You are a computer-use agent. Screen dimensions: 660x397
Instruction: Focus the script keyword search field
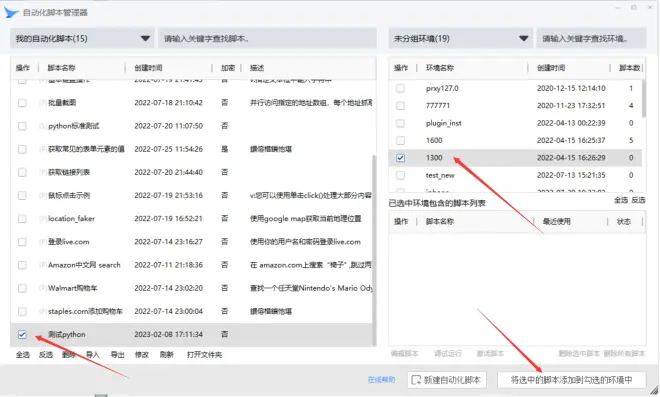(267, 38)
